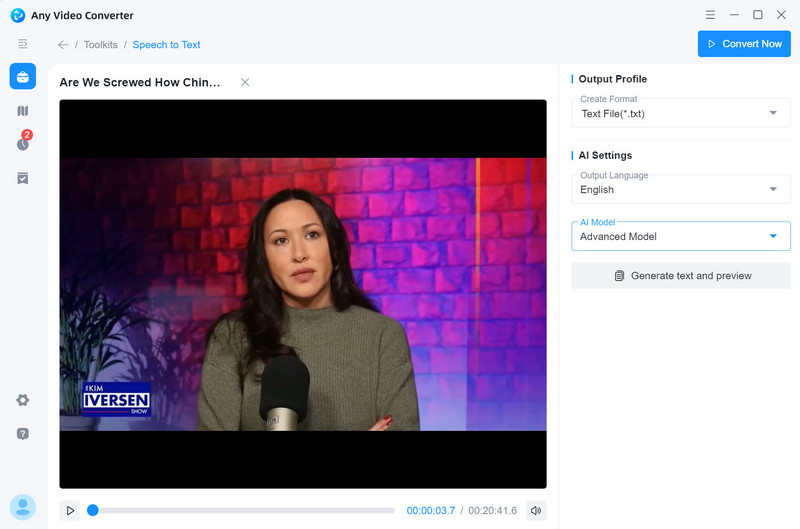Open the Help question mark icon
800x529 pixels.
(22, 434)
